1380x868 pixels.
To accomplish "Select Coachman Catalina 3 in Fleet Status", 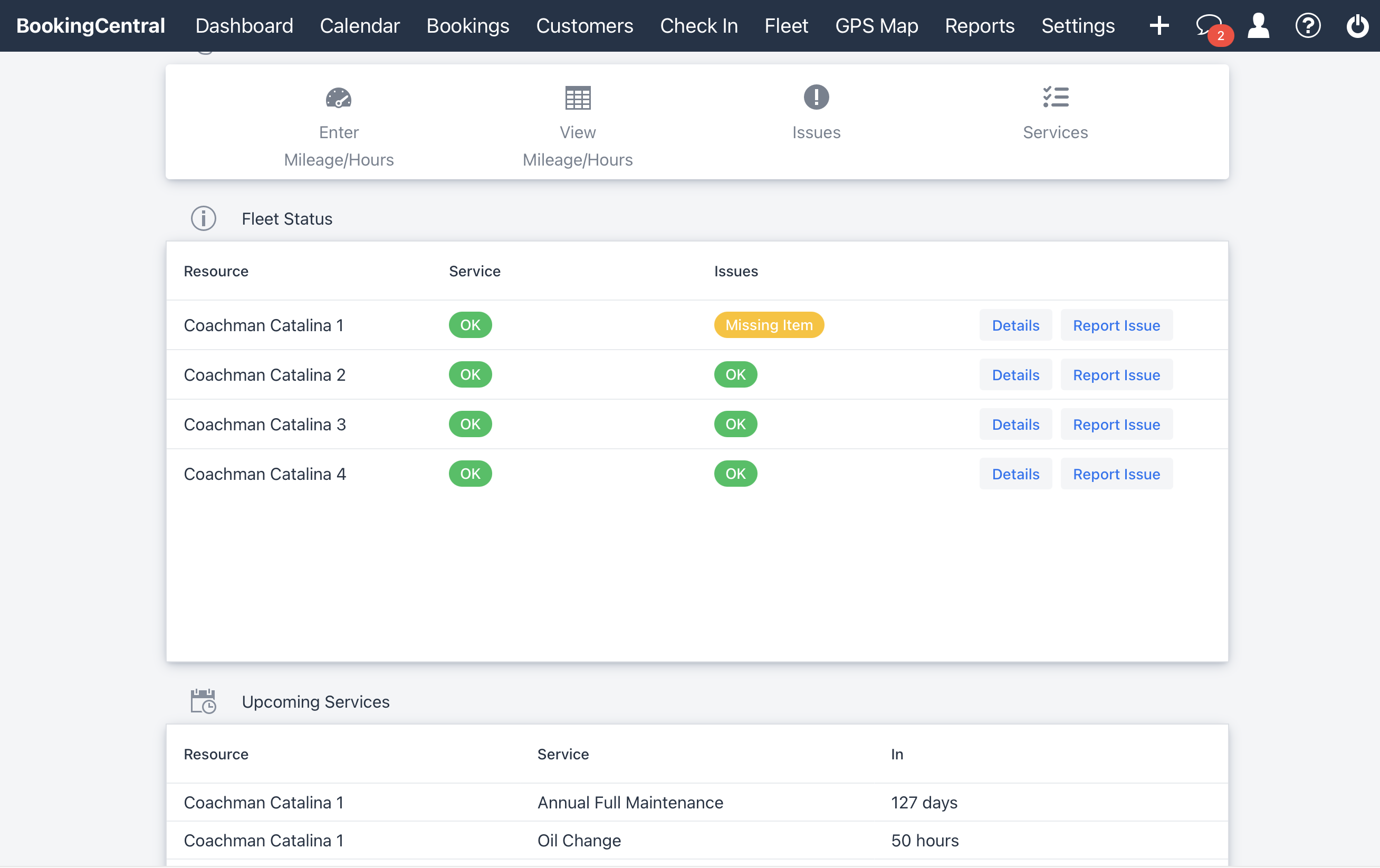I will (265, 425).
